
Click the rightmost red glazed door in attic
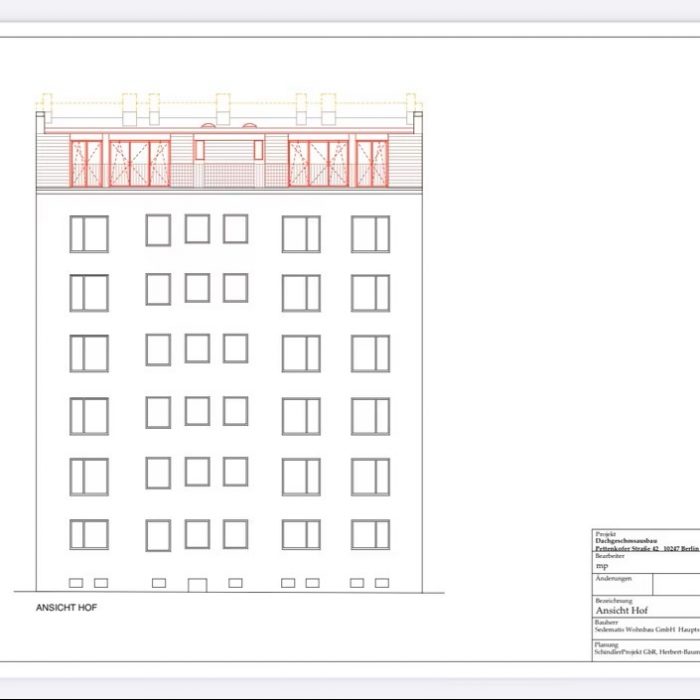pos(372,163)
